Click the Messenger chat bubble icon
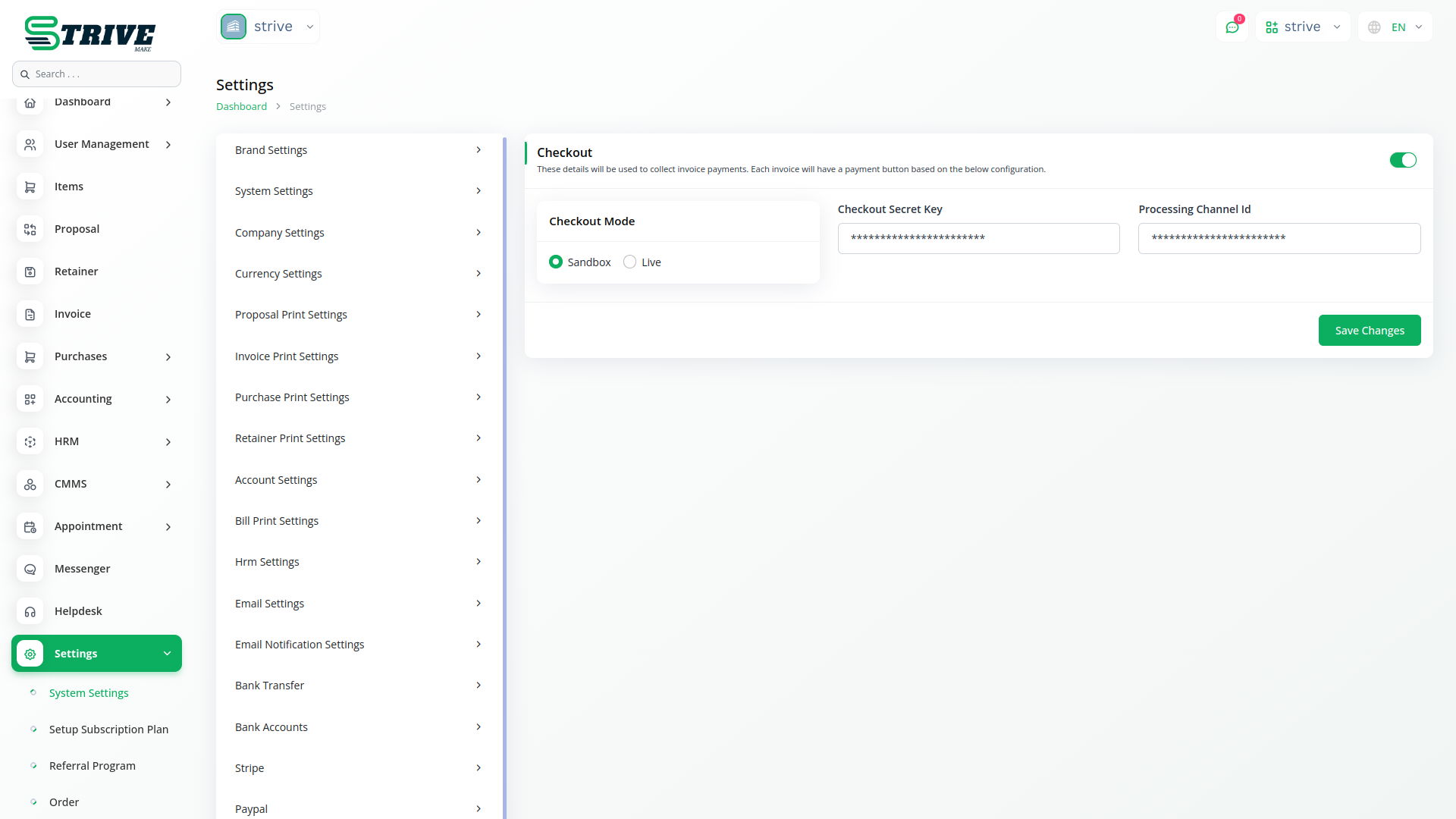The height and width of the screenshot is (819, 1456). click(30, 569)
